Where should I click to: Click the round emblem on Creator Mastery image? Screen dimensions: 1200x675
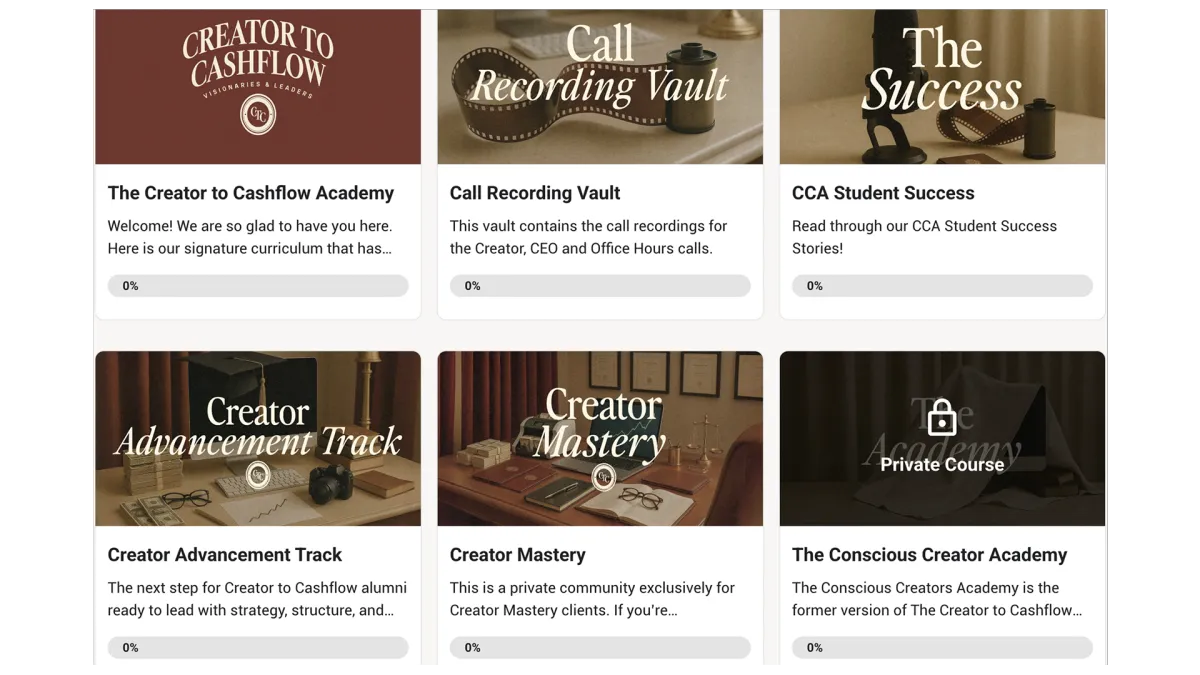604,477
